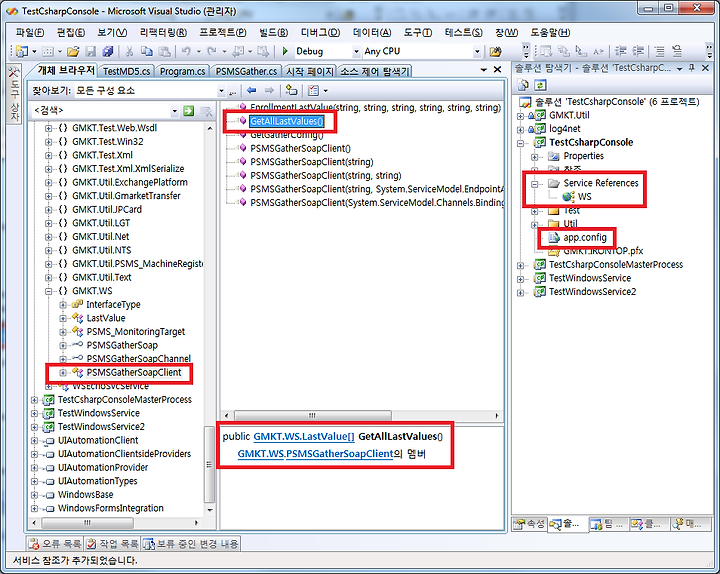Click Solution Explorer properties icon

tap(523, 85)
